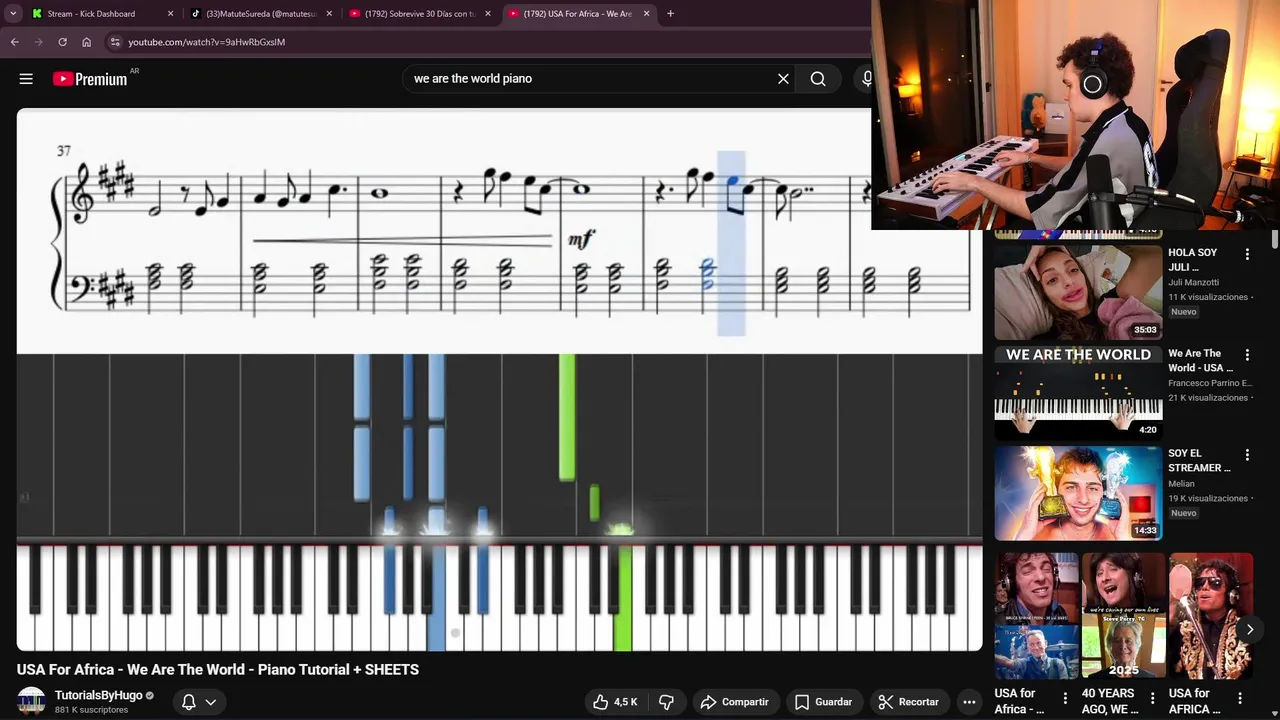Pause video by clicking the sheet music
This screenshot has width=1280, height=720.
coord(500,231)
